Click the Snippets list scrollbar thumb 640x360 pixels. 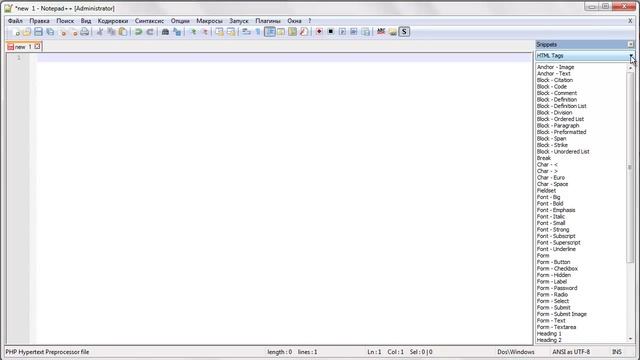631,168
